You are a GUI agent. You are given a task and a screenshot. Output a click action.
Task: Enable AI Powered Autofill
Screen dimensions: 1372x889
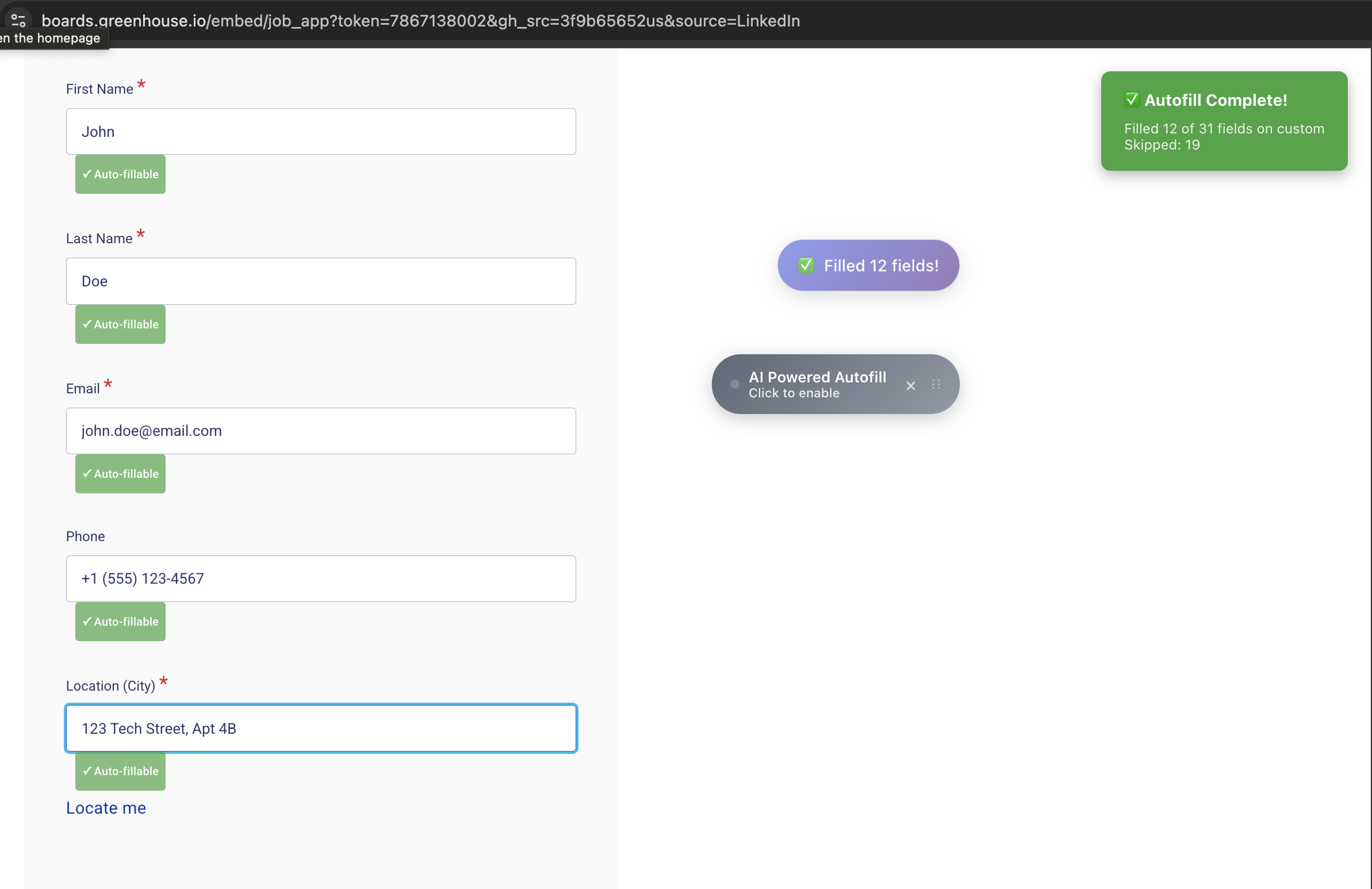(817, 385)
